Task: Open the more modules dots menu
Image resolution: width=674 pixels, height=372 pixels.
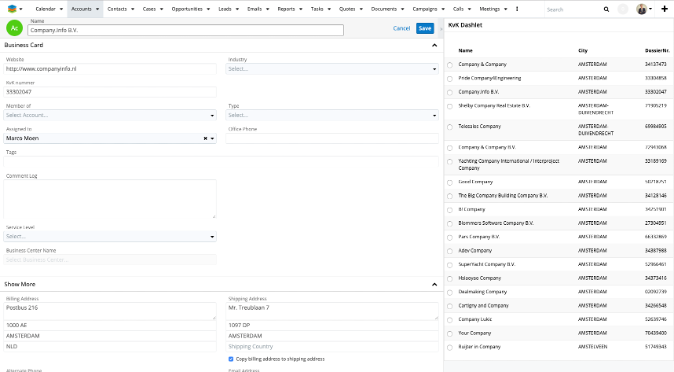Action: point(517,9)
